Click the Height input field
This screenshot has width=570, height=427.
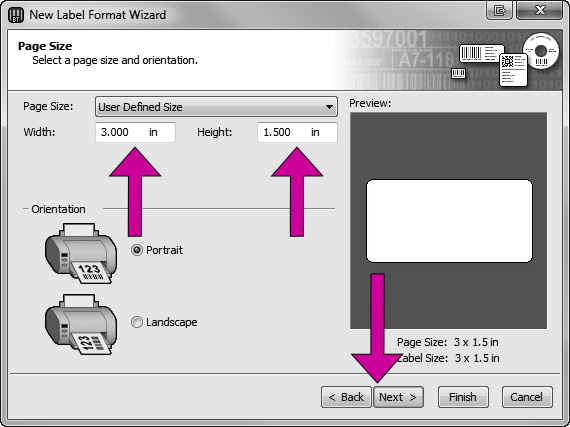(x=297, y=132)
